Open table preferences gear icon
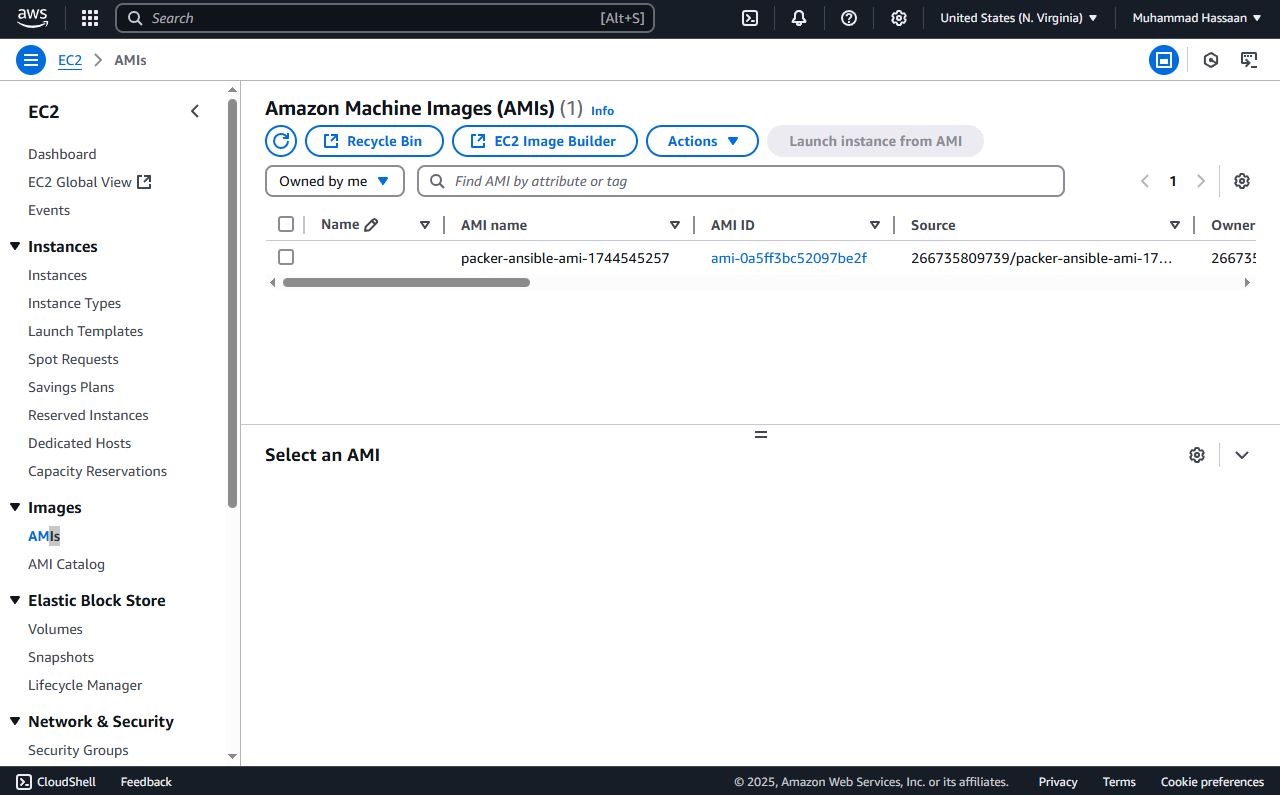 click(x=1242, y=181)
